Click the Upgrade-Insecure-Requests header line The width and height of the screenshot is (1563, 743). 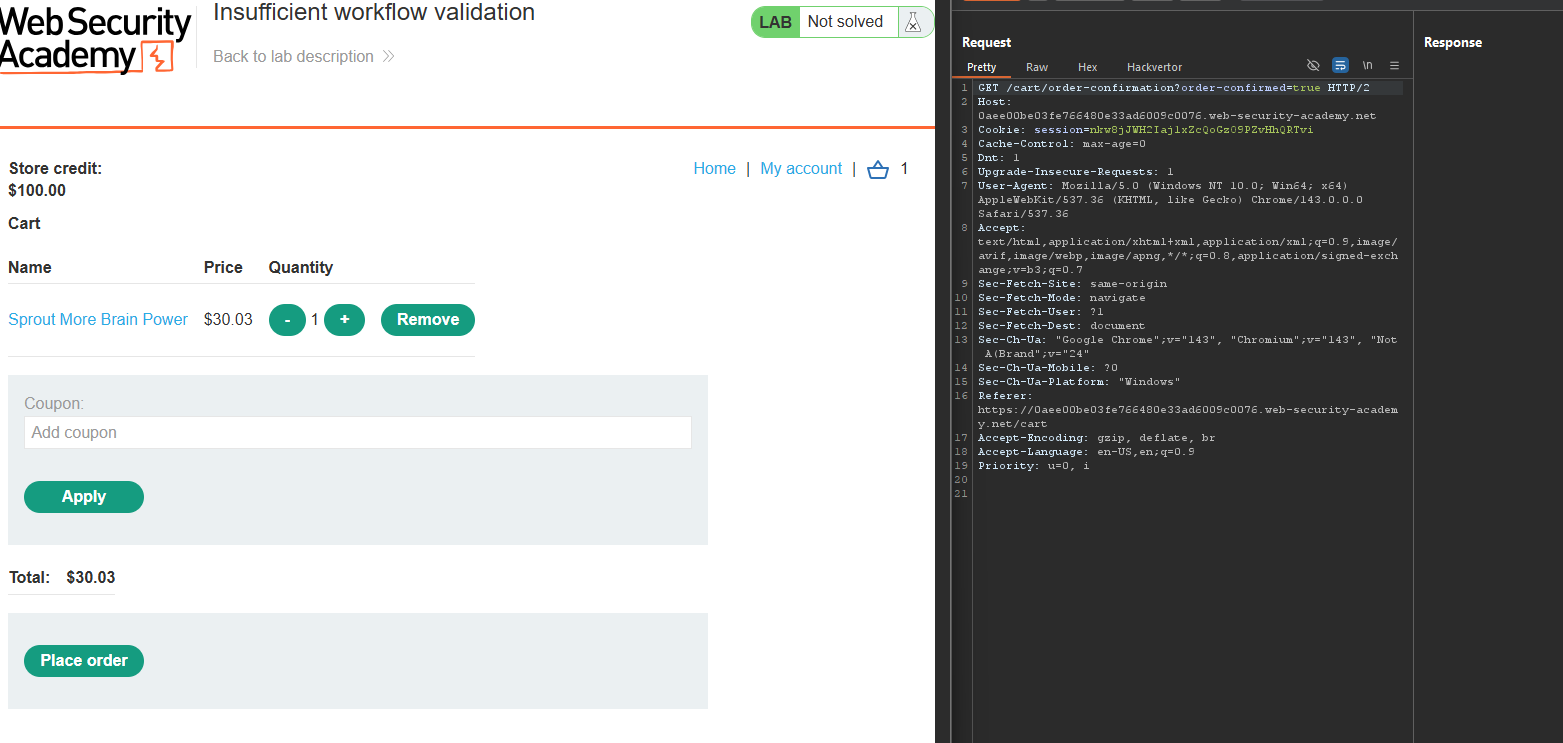point(1075,172)
